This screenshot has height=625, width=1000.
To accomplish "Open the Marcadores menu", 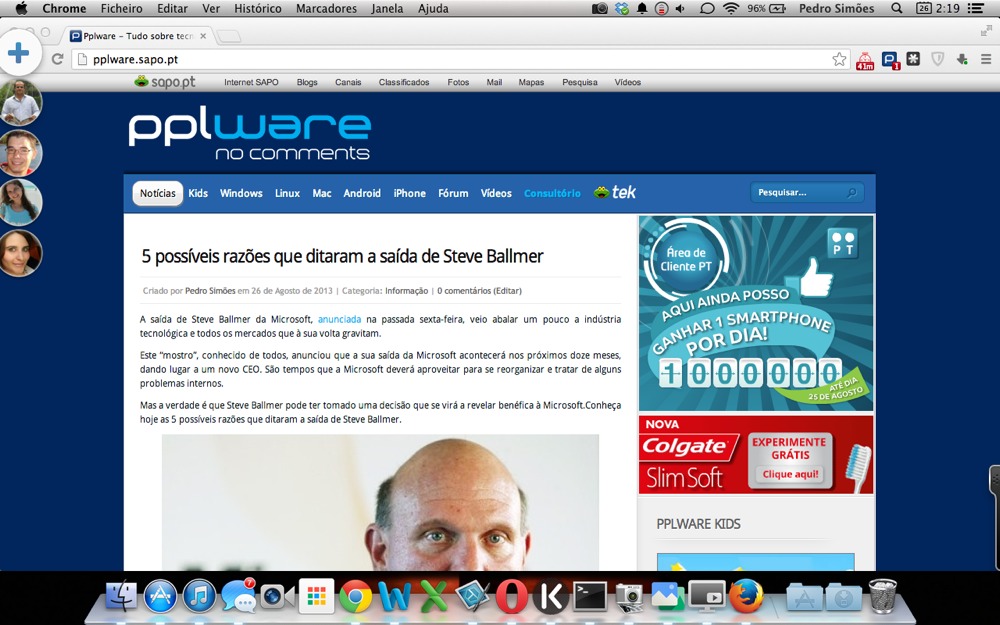I will tap(327, 8).
